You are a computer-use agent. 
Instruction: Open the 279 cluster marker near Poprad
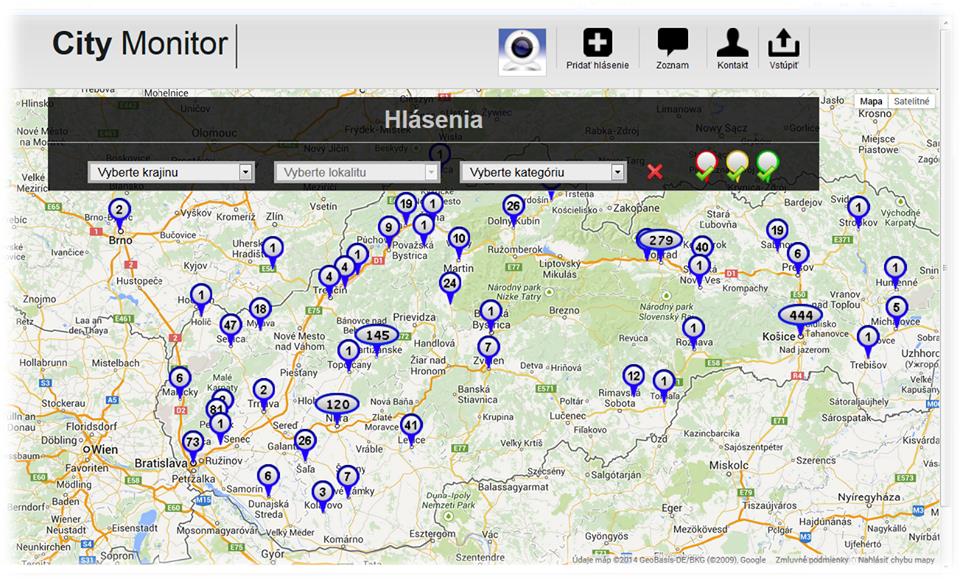pyautogui.click(x=660, y=241)
